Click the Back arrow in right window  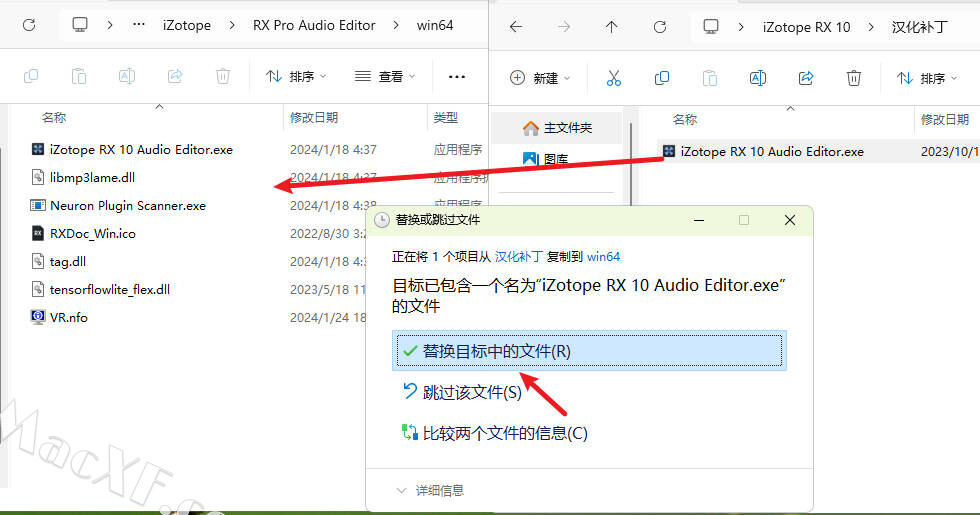pos(516,27)
